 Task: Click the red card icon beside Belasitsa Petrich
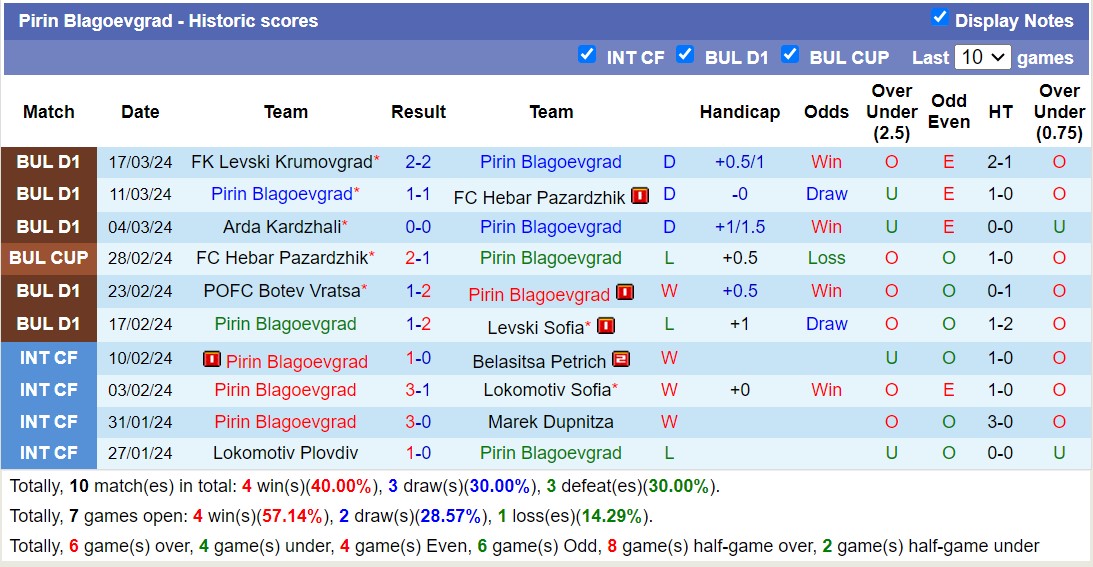621,359
